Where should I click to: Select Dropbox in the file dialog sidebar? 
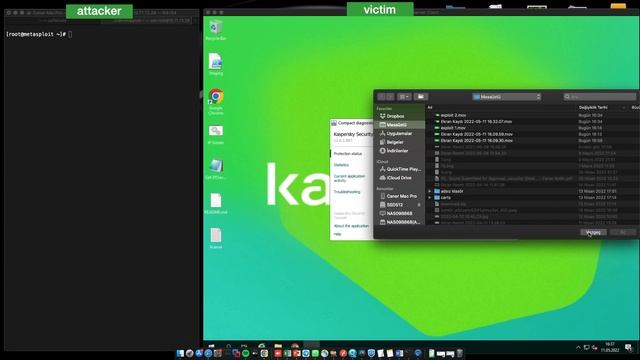[395, 116]
